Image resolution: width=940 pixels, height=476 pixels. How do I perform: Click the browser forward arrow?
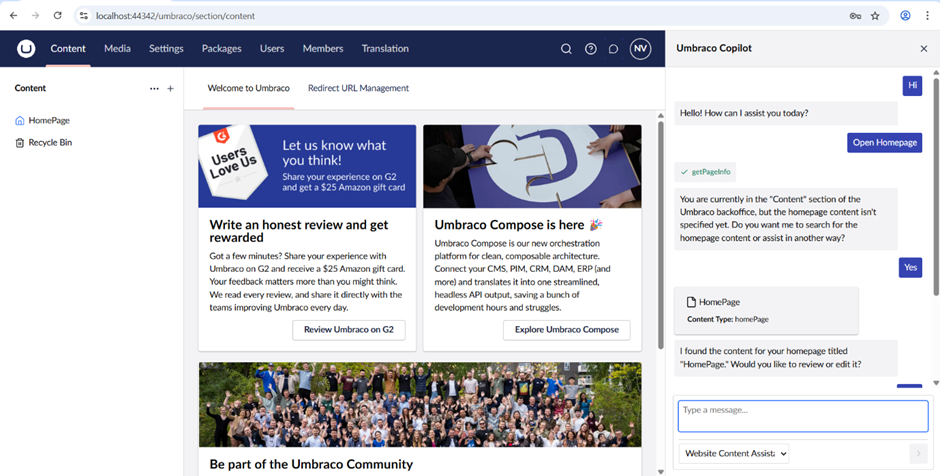click(35, 16)
